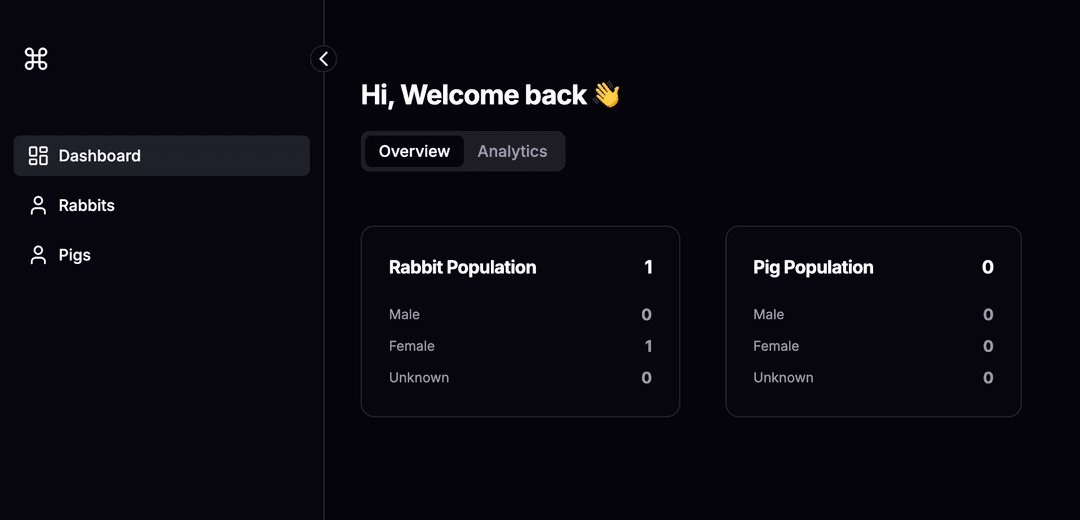Image resolution: width=1080 pixels, height=520 pixels.
Task: Click the Rabbits person icon
Action: pyautogui.click(x=38, y=205)
